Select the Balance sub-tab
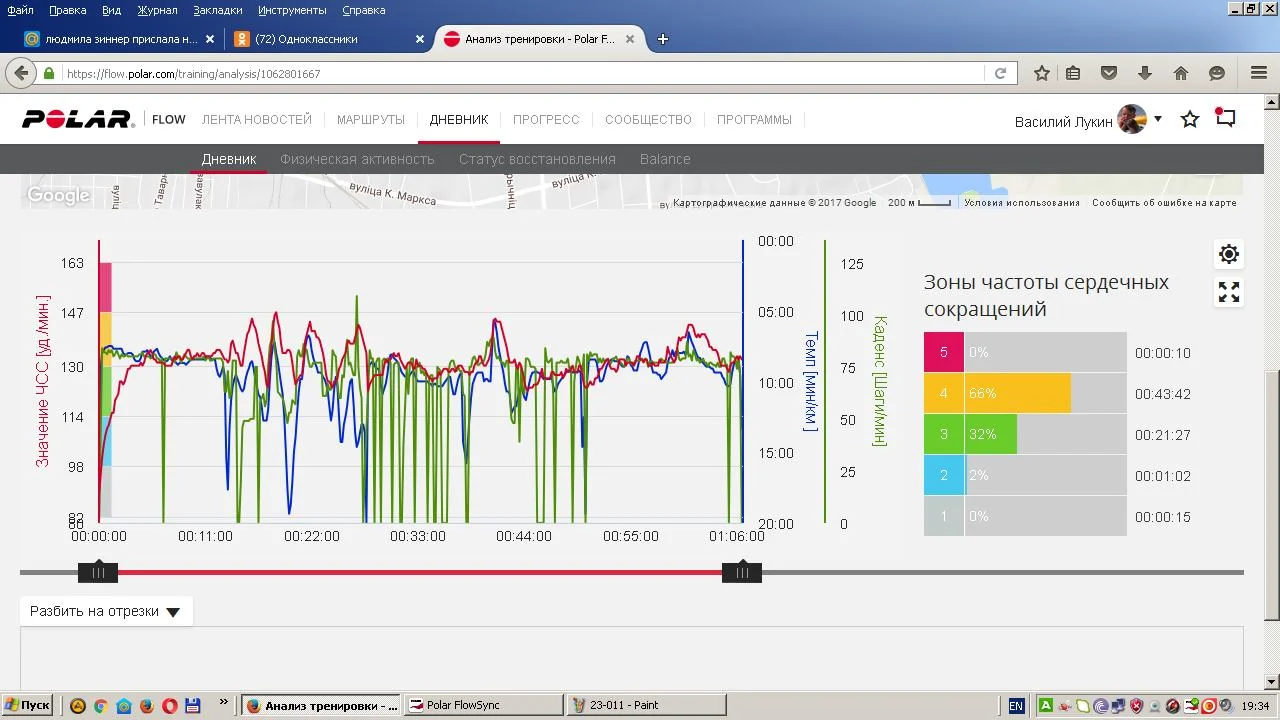 (665, 159)
